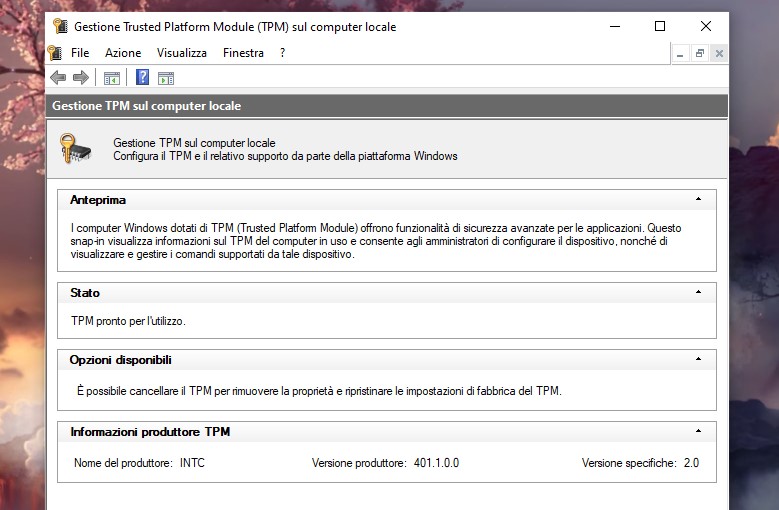
Task: Collapse the Anteprima section
Action: tap(698, 199)
